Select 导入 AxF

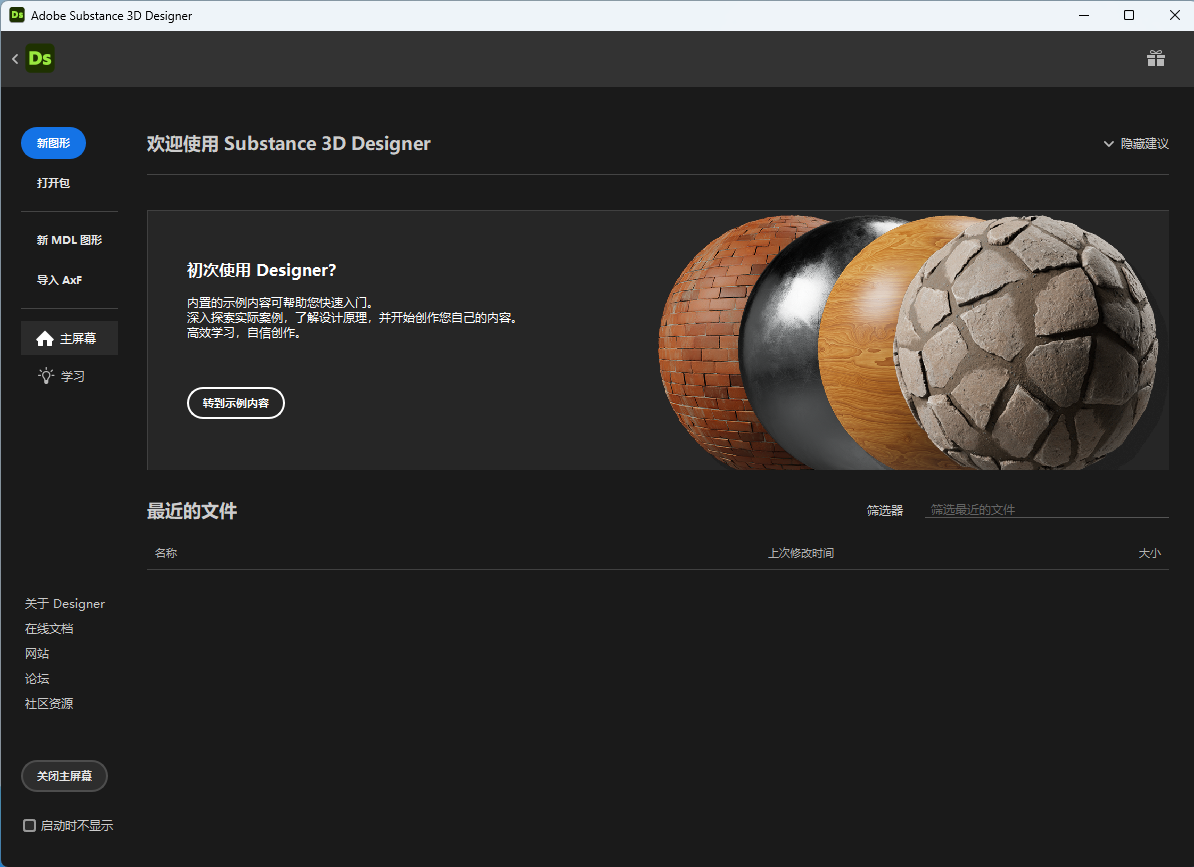(x=59, y=279)
